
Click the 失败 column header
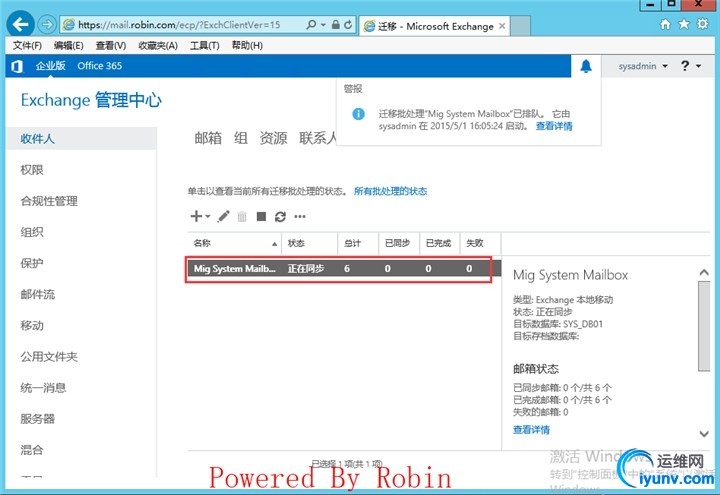point(480,243)
